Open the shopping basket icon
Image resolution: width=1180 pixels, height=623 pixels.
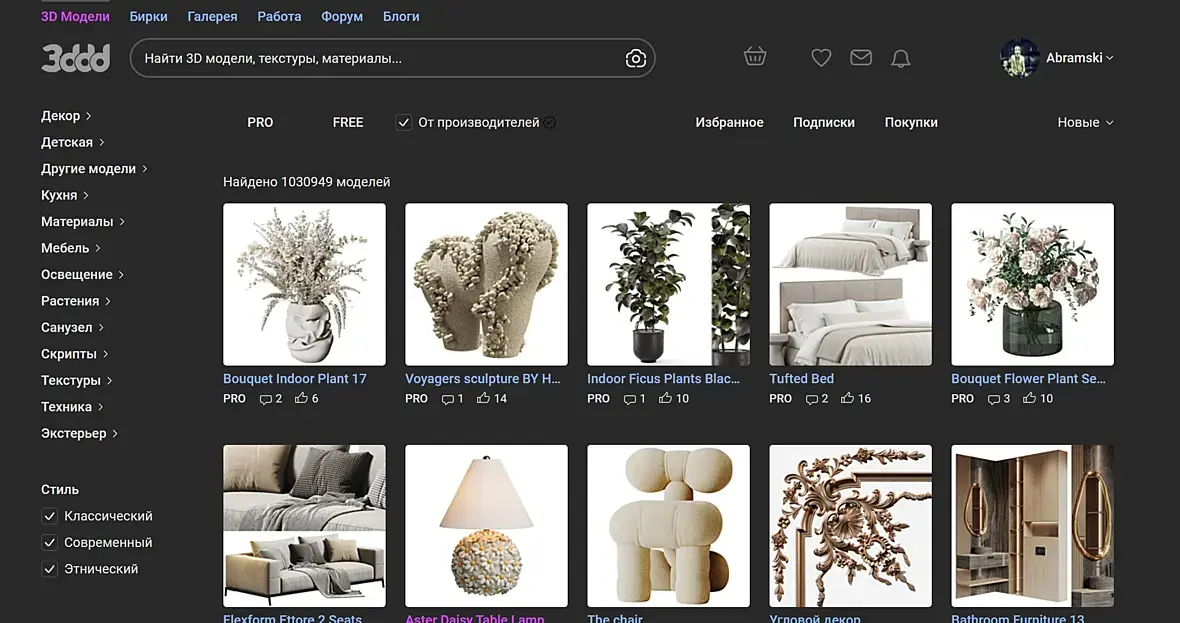point(755,56)
